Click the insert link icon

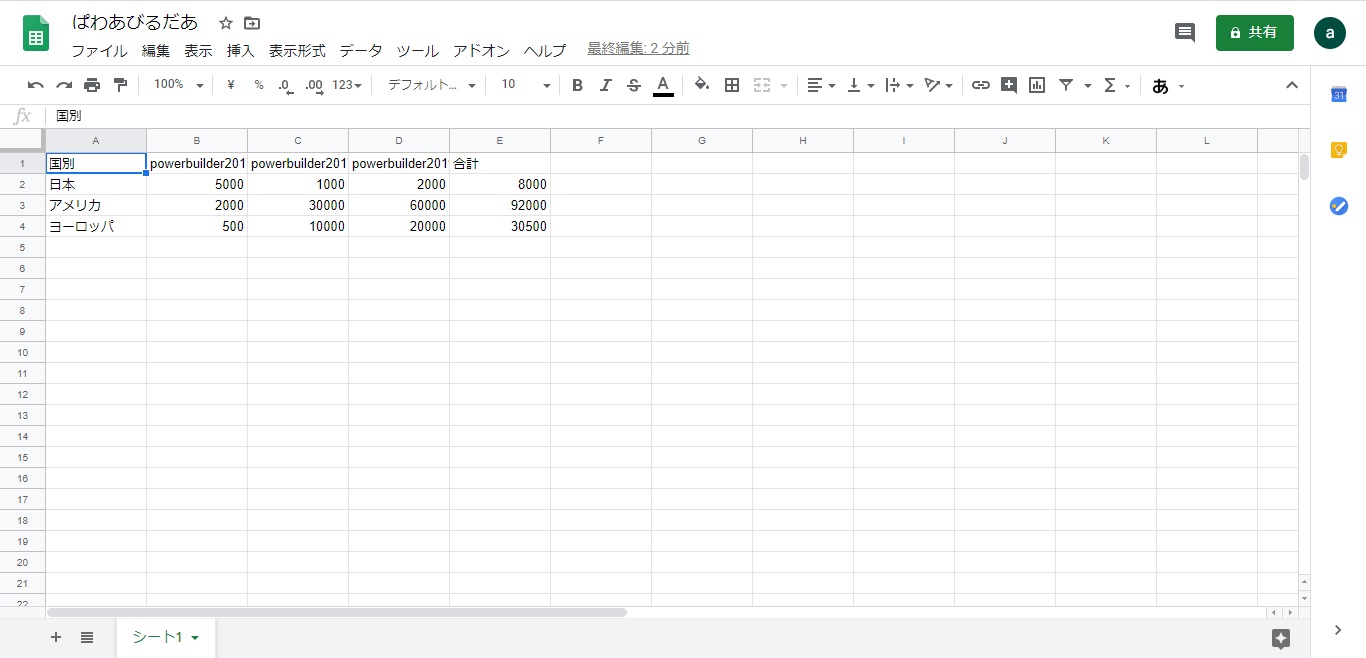click(x=981, y=85)
